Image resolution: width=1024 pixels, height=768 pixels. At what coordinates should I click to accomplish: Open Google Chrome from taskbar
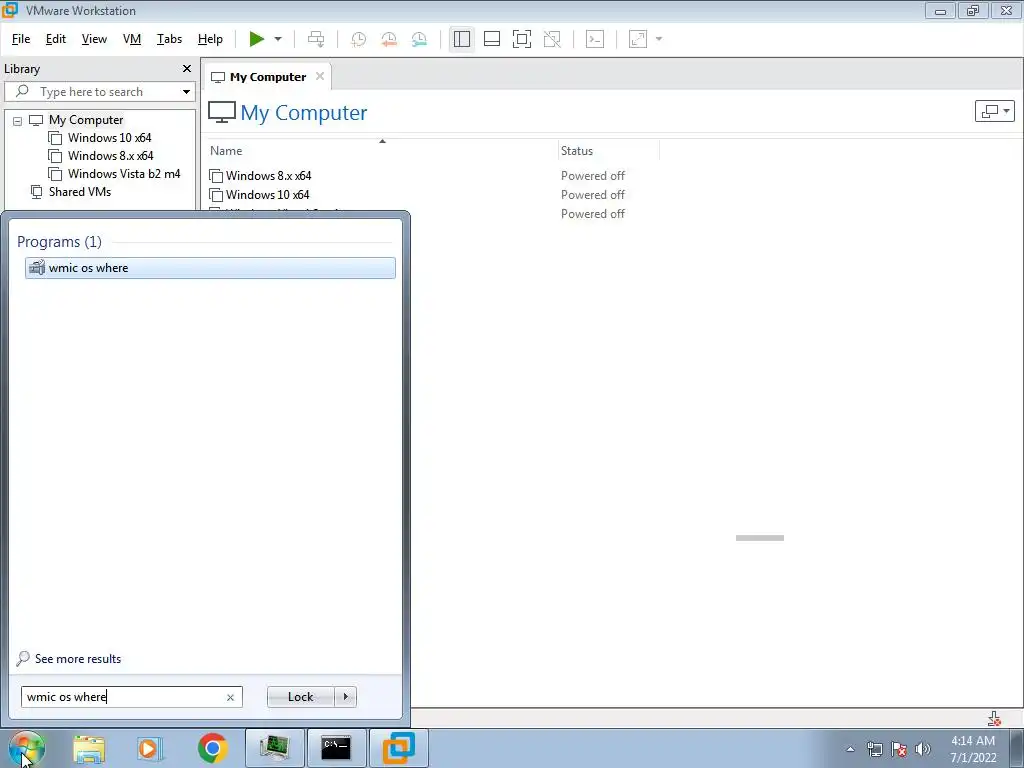[x=212, y=748]
